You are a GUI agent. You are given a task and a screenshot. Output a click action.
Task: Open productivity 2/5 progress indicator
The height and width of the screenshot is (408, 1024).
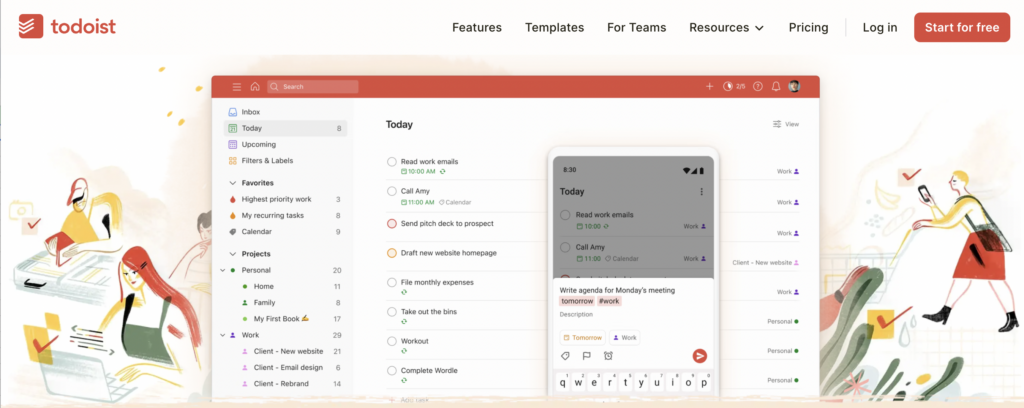tap(734, 86)
